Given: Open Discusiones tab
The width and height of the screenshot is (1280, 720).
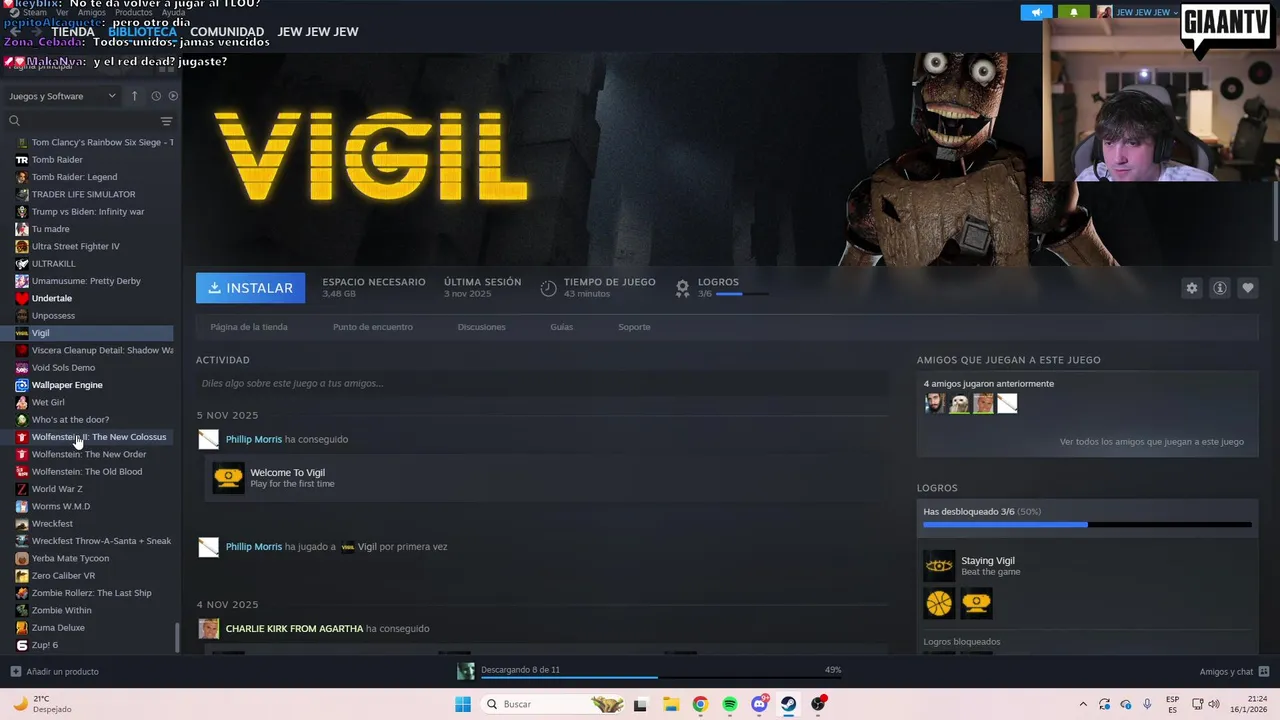Looking at the screenshot, I should coord(482,327).
